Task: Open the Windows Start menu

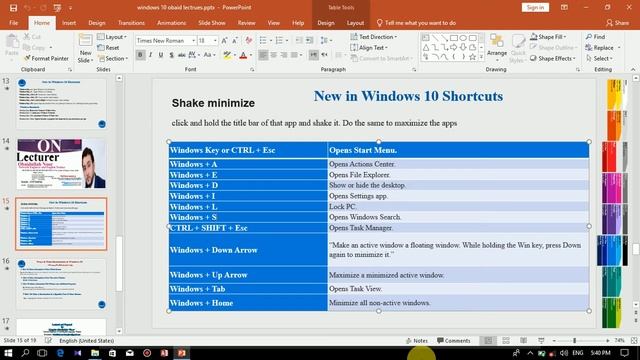Action: coord(8,353)
